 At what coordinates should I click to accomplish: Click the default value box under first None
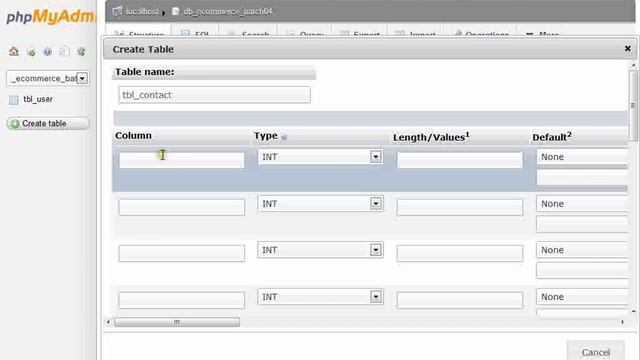pos(582,178)
